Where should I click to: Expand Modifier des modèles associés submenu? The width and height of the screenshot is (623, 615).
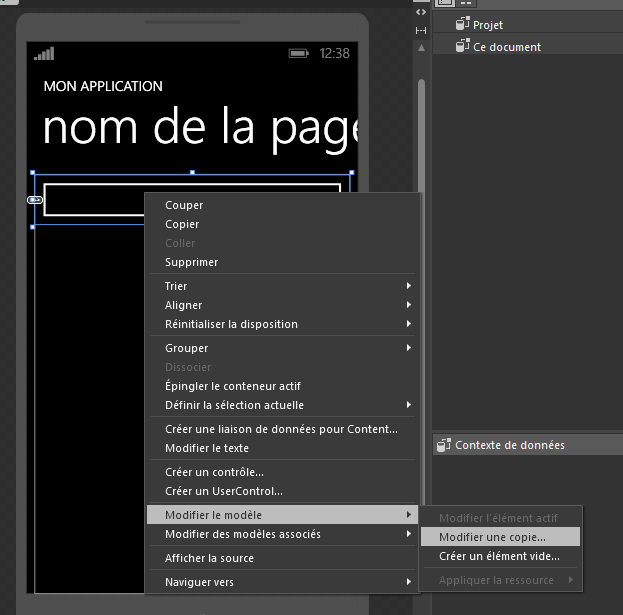pos(283,534)
